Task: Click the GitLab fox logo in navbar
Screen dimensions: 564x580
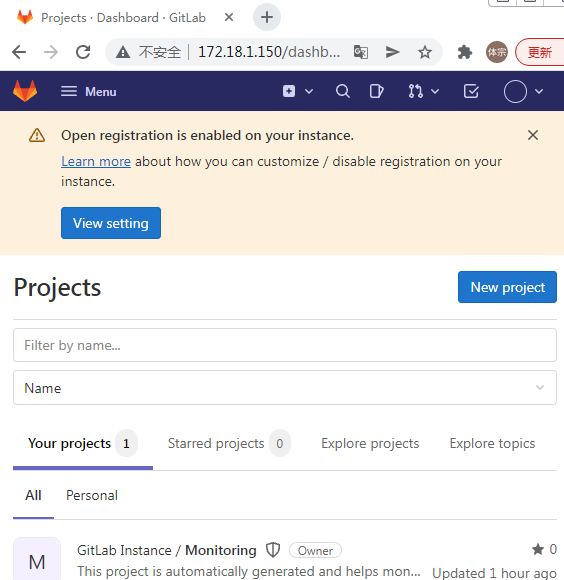Action: coord(25,91)
